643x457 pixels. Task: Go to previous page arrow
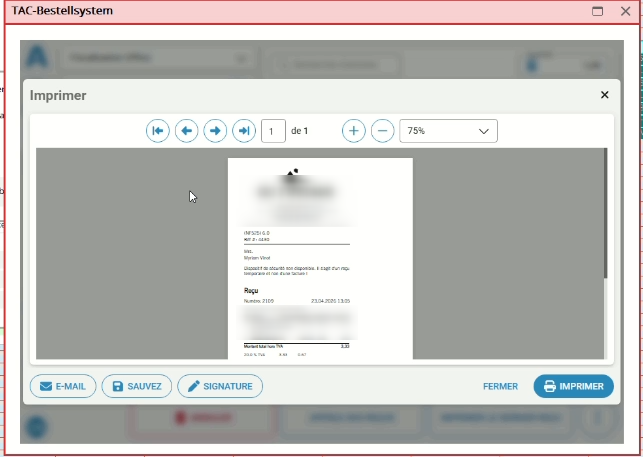click(186, 131)
